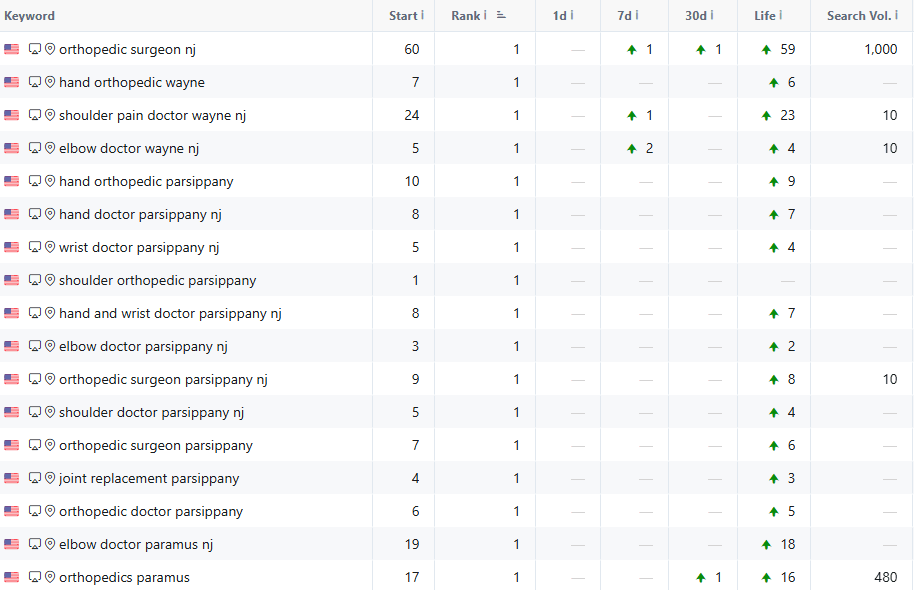
Task: Click the info icon beside the Start column
Action: [x=421, y=16]
